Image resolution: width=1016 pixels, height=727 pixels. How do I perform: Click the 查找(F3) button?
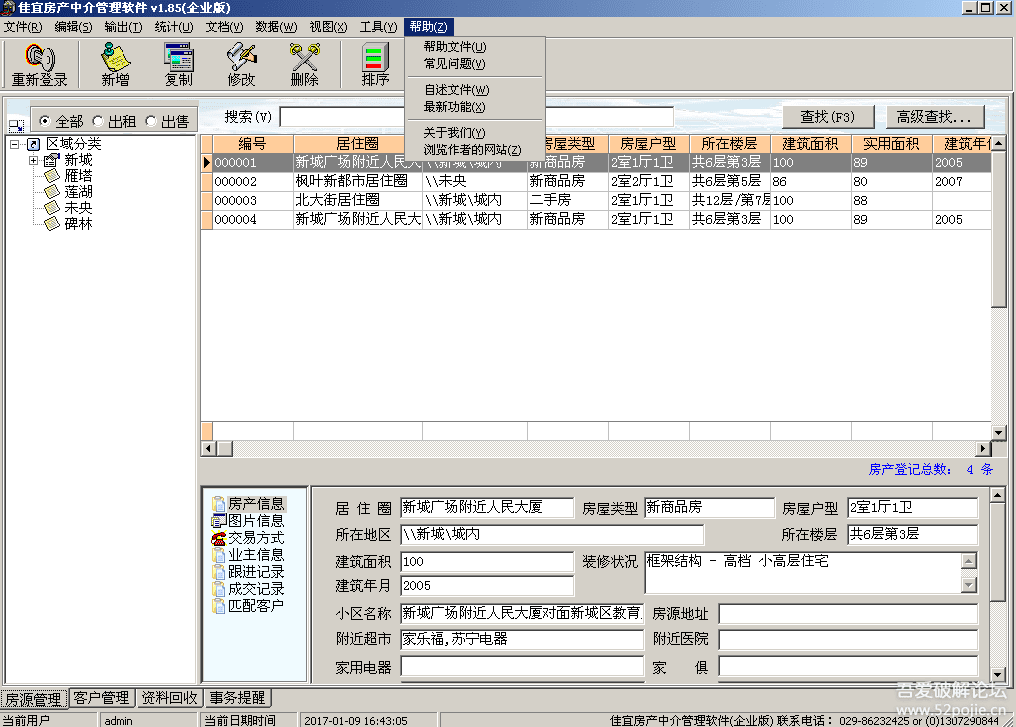[x=828, y=117]
